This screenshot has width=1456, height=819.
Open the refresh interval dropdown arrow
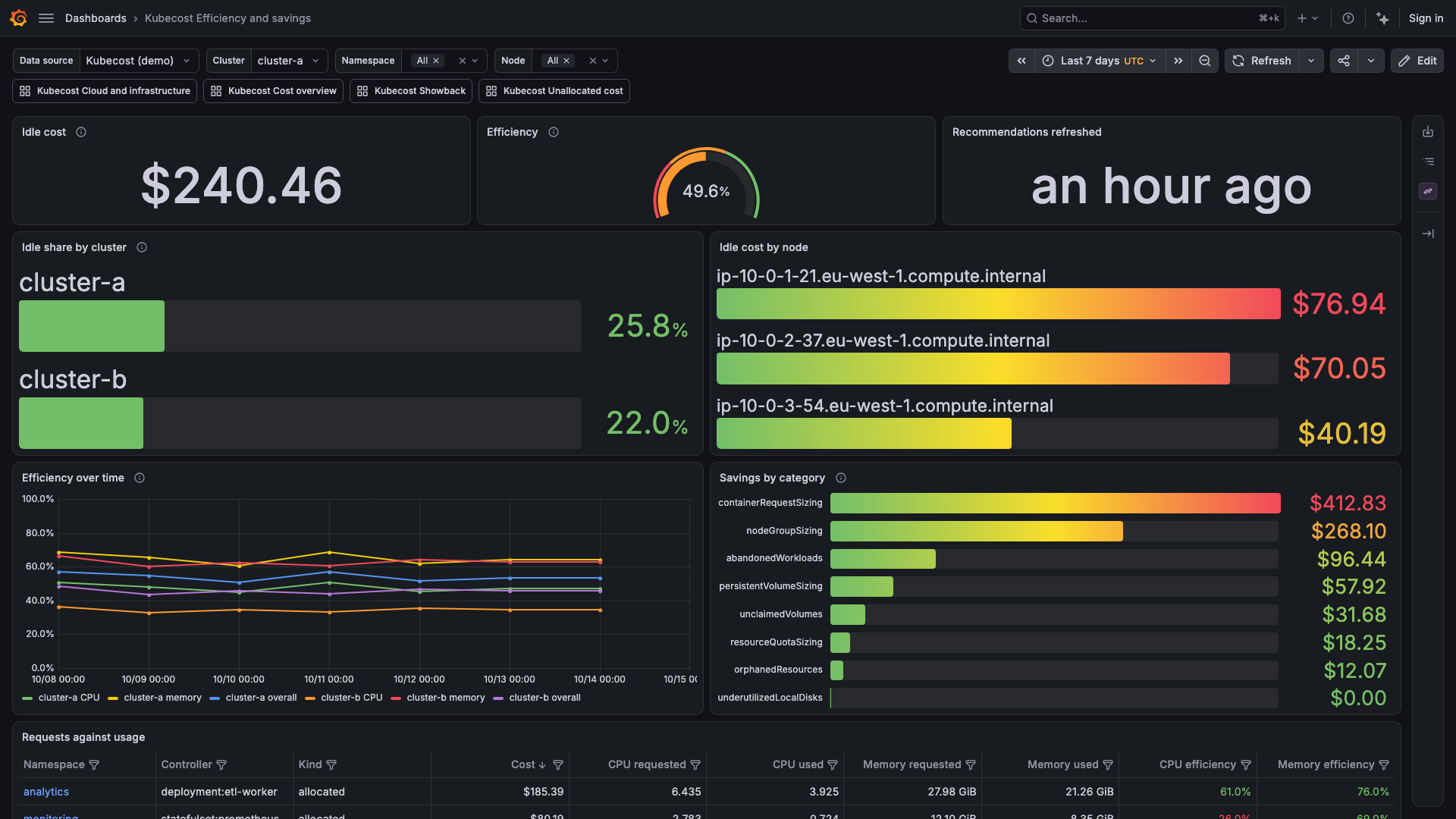pos(1311,61)
